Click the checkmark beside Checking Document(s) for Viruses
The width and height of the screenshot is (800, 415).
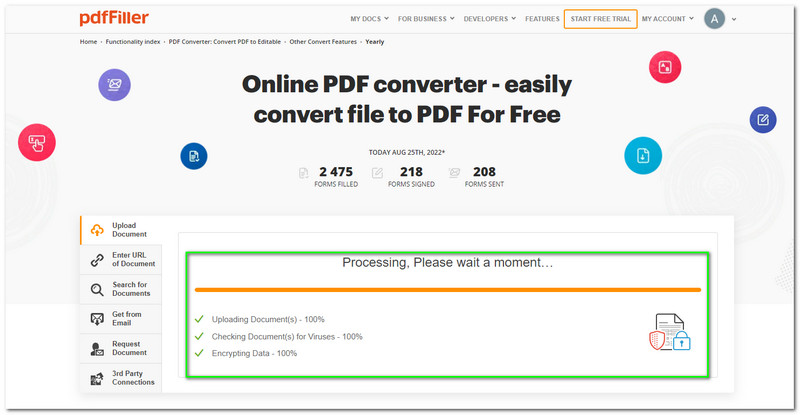click(x=199, y=336)
